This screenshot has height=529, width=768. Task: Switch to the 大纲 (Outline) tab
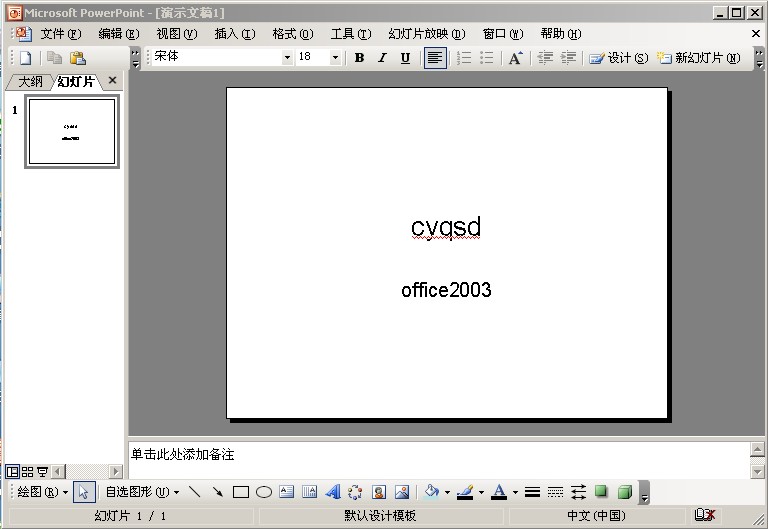tap(30, 81)
